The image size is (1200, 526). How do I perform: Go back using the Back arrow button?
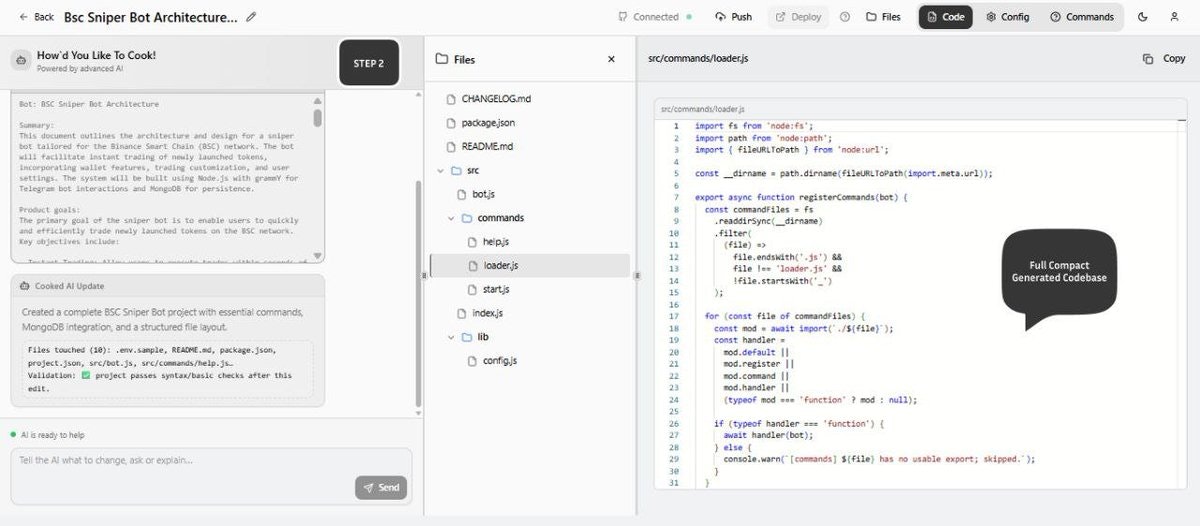pos(37,17)
